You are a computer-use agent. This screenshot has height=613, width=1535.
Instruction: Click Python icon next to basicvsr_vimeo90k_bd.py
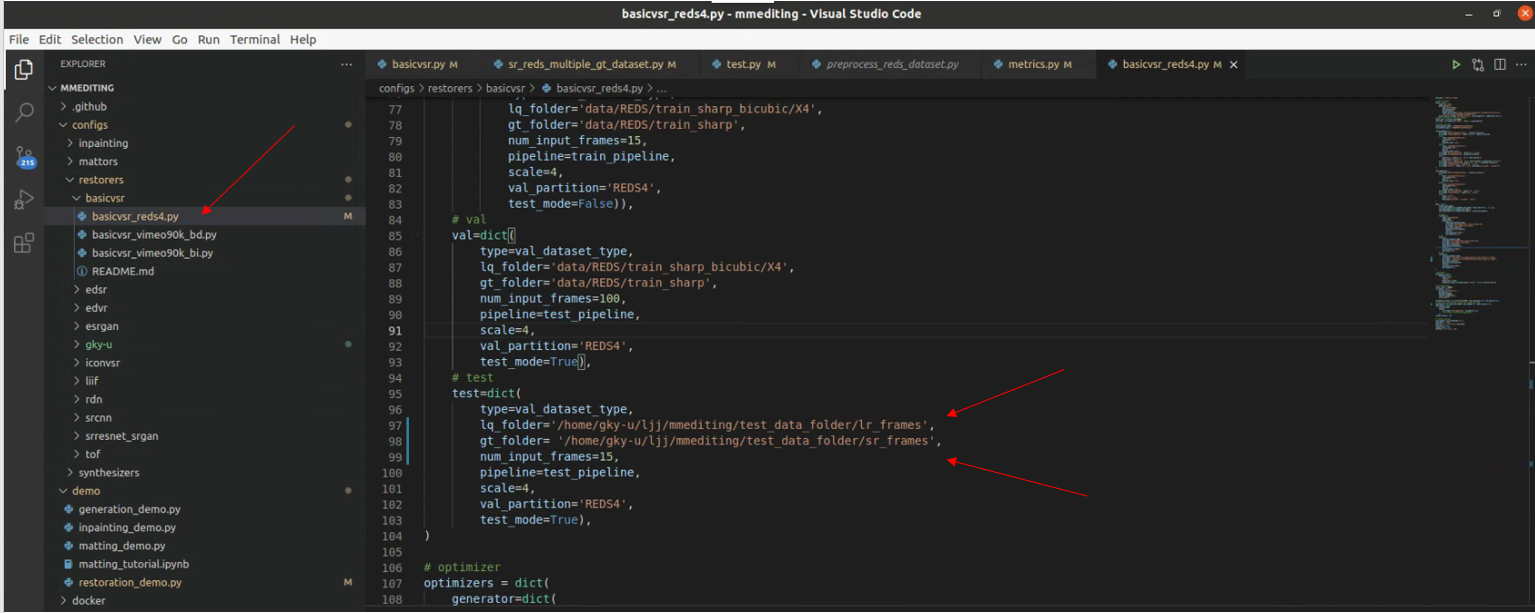pos(83,234)
